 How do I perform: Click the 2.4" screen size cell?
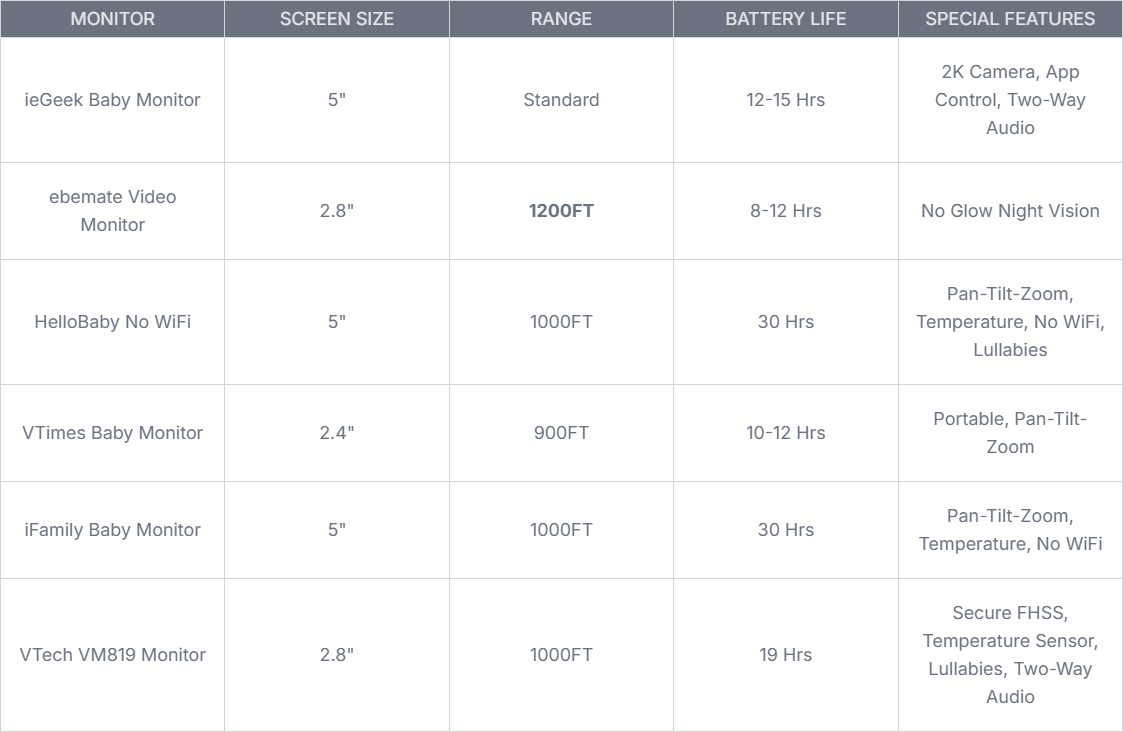[337, 433]
